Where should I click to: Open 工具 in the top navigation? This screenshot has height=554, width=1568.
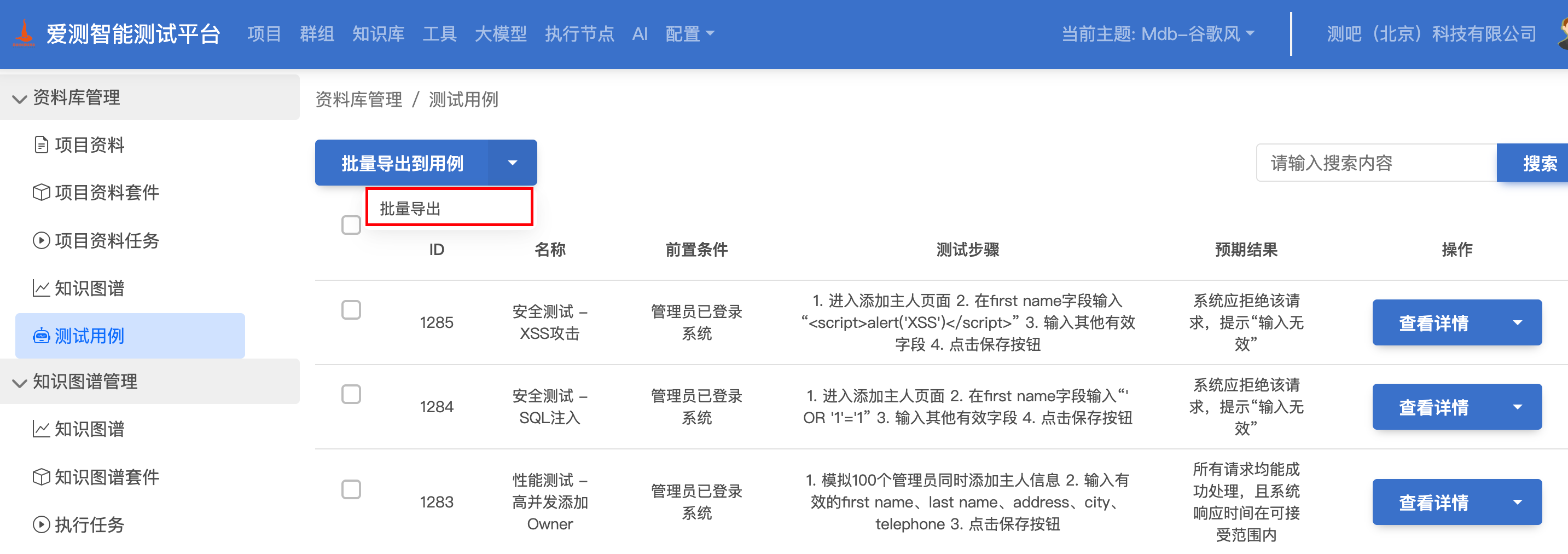[x=439, y=33]
